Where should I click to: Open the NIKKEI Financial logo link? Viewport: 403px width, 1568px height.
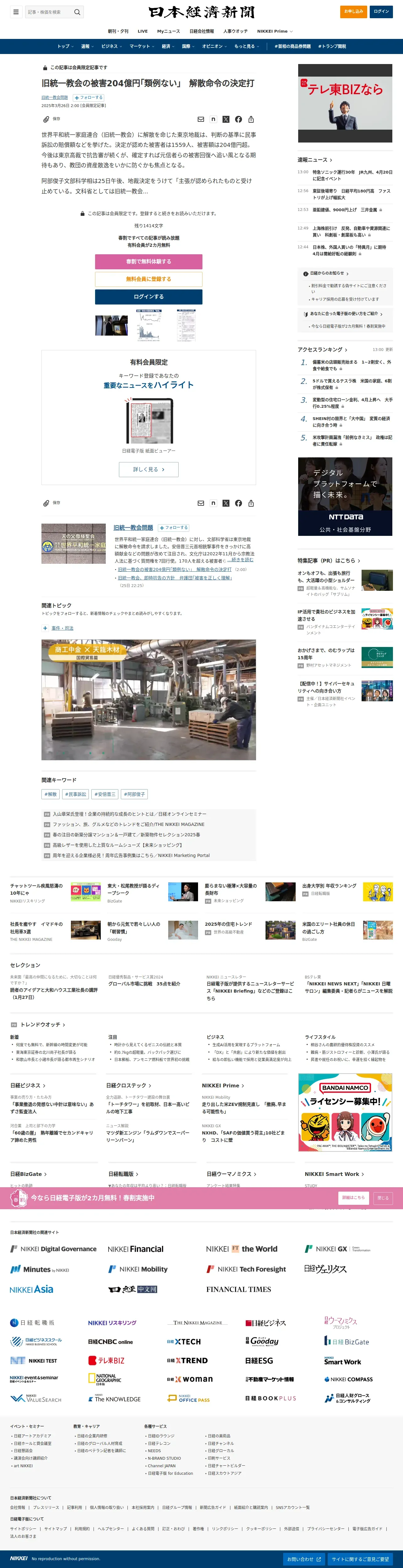pos(136,1249)
